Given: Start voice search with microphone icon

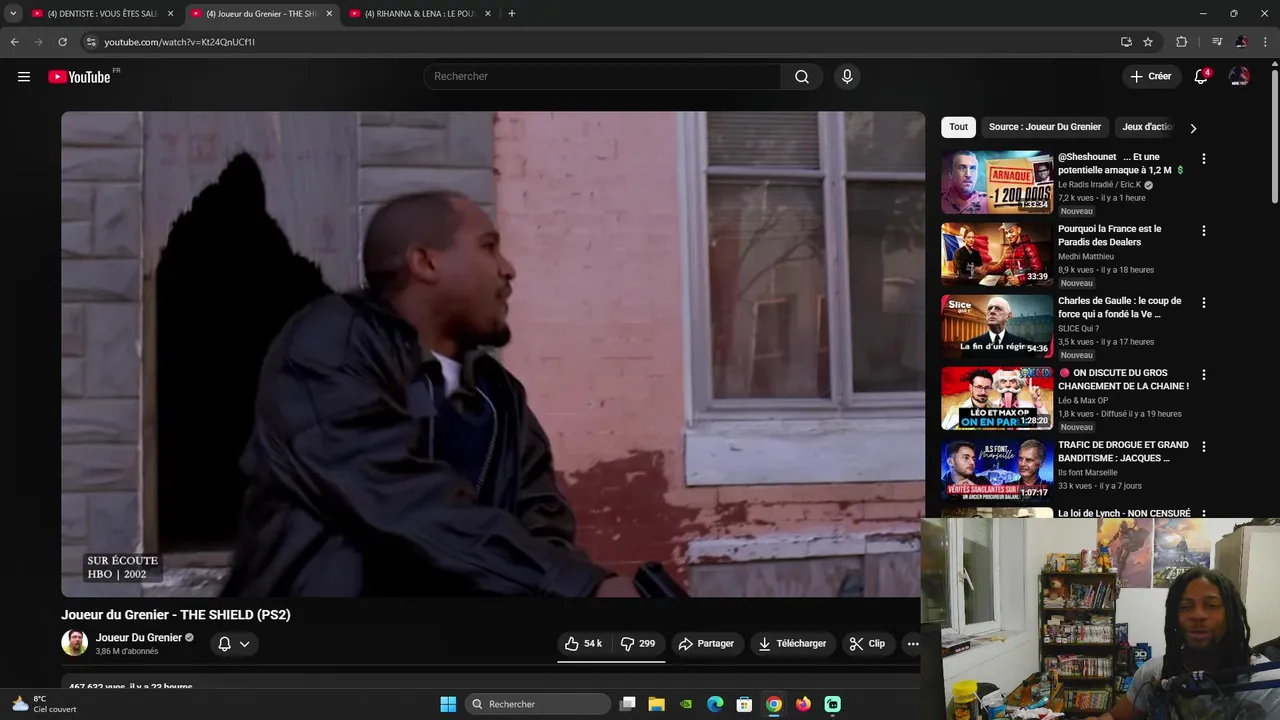Looking at the screenshot, I should coord(847,77).
